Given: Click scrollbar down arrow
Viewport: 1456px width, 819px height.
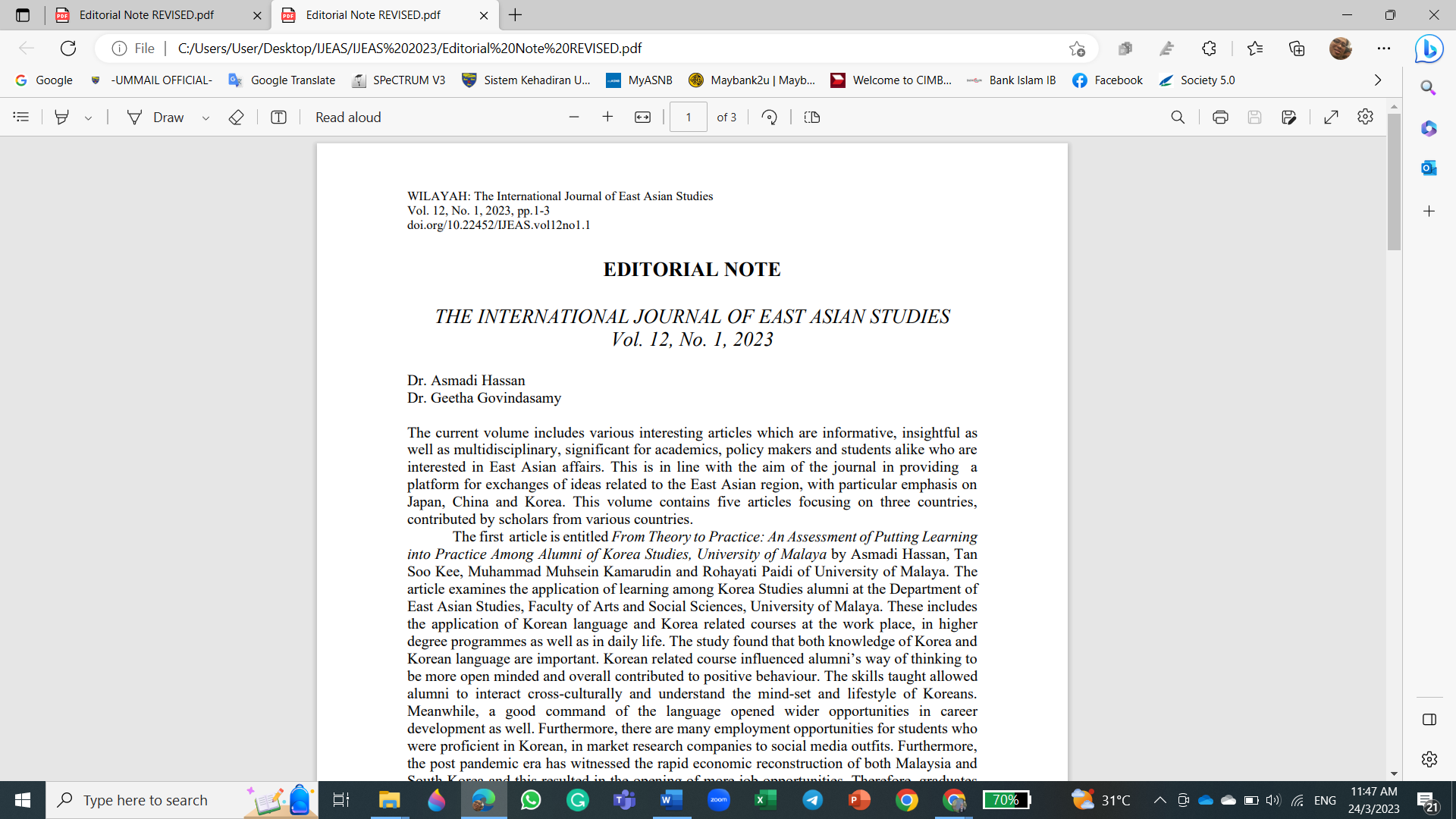Looking at the screenshot, I should [x=1394, y=774].
